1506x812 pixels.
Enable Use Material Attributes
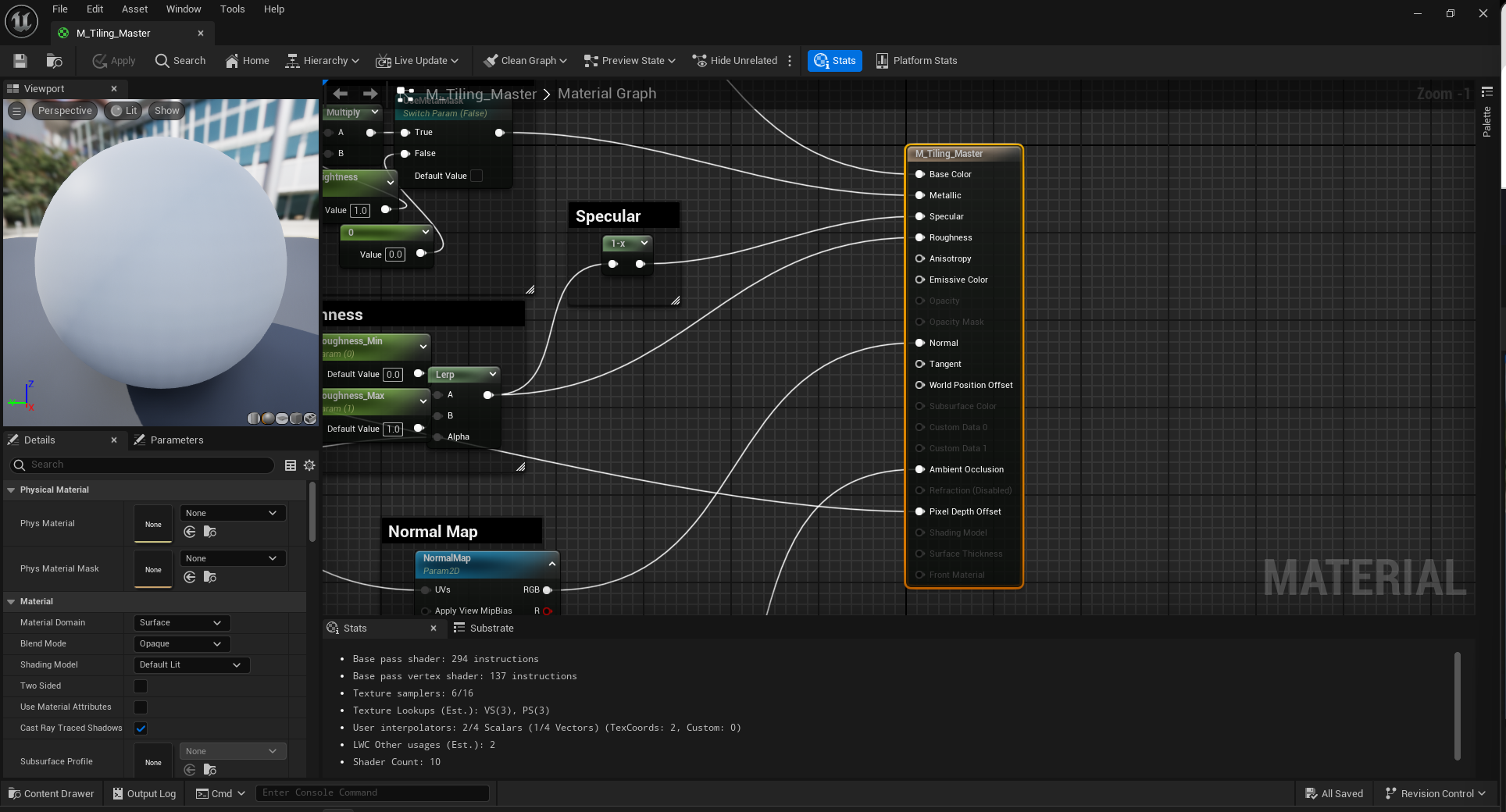coord(140,707)
